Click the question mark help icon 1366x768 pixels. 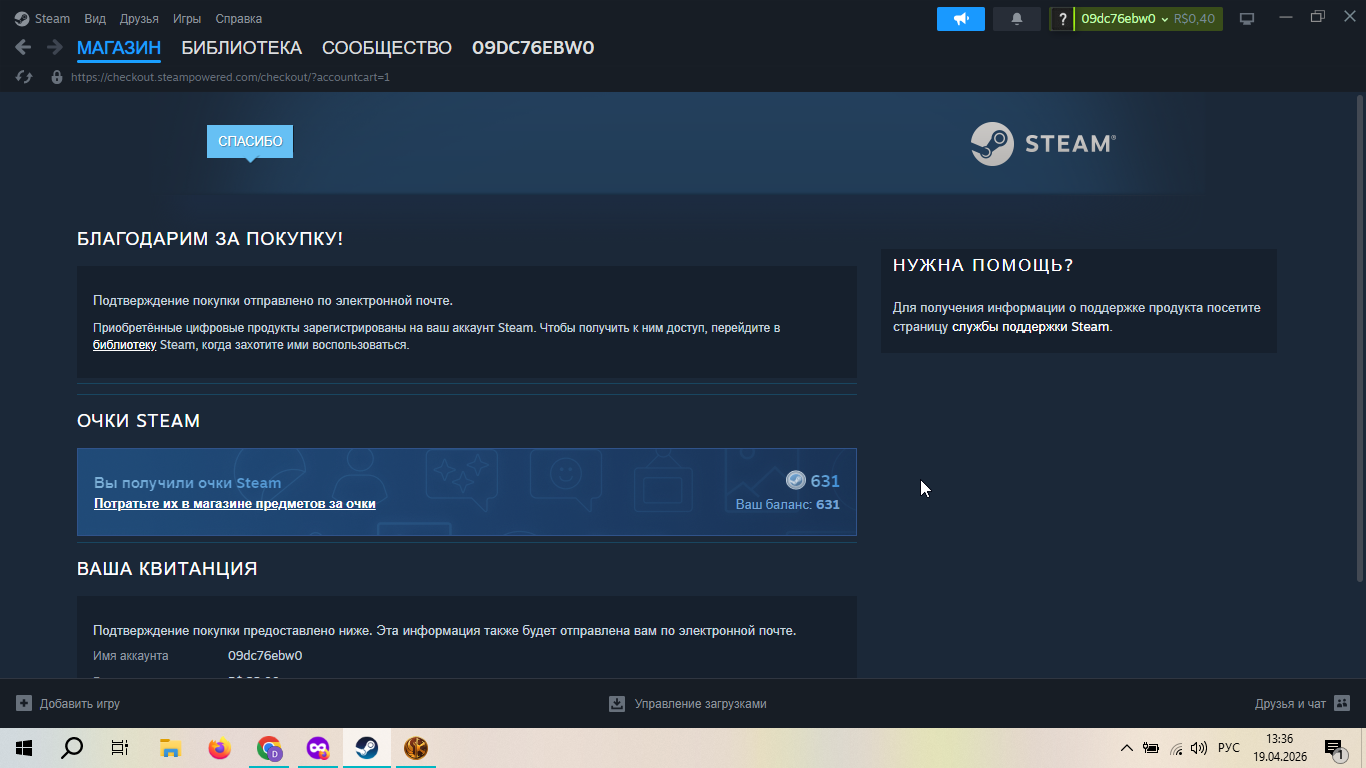click(x=1062, y=19)
